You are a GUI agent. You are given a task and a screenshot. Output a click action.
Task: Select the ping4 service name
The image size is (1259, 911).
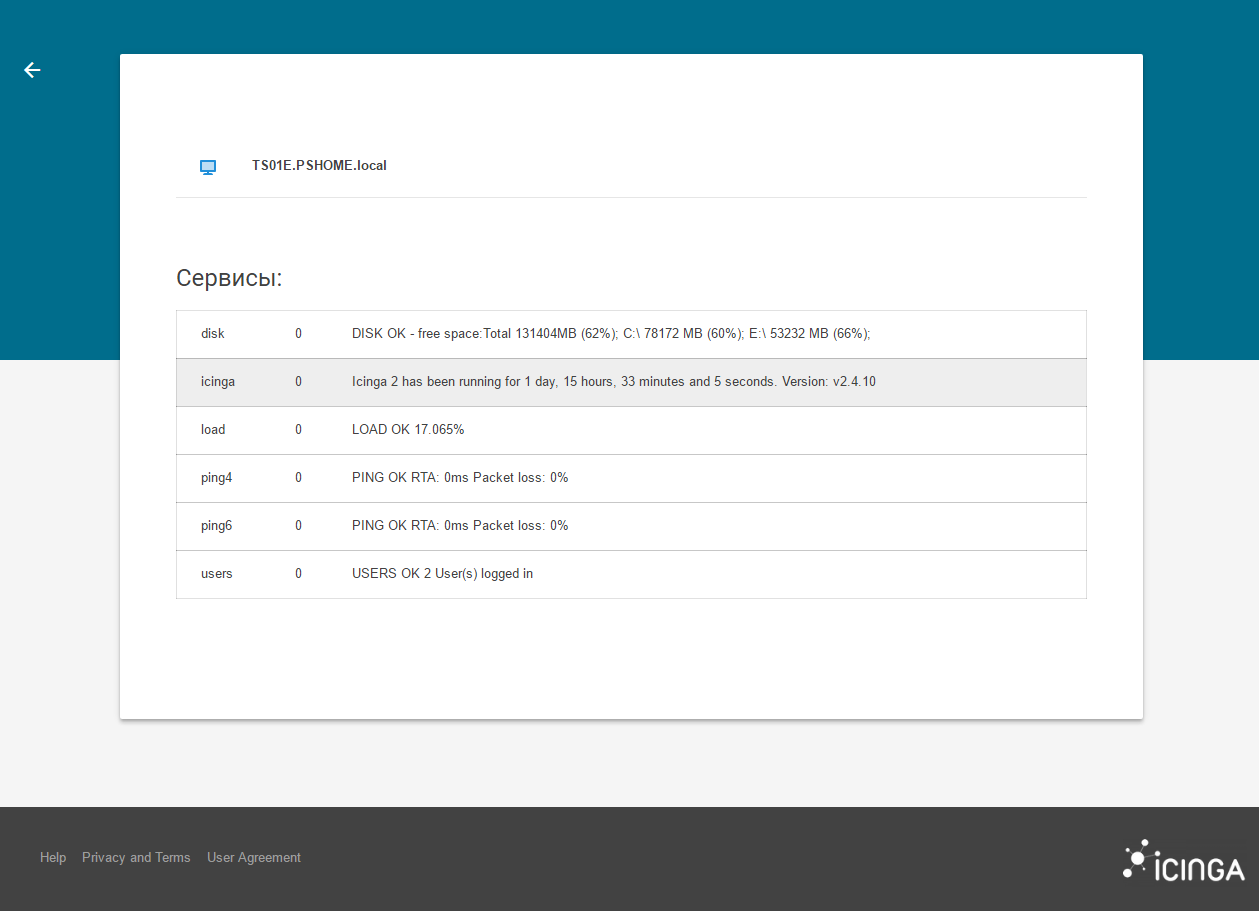coord(216,478)
